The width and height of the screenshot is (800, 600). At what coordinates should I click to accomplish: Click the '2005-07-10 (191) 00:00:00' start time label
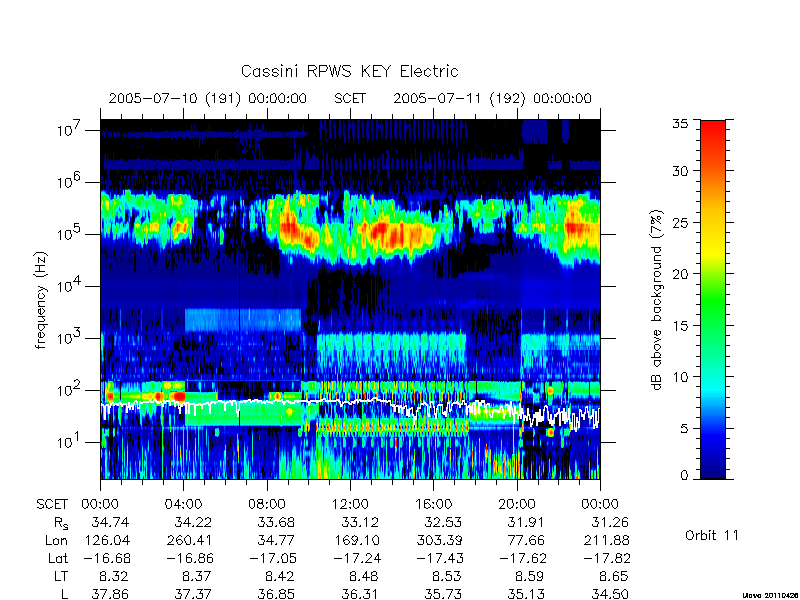click(207, 98)
